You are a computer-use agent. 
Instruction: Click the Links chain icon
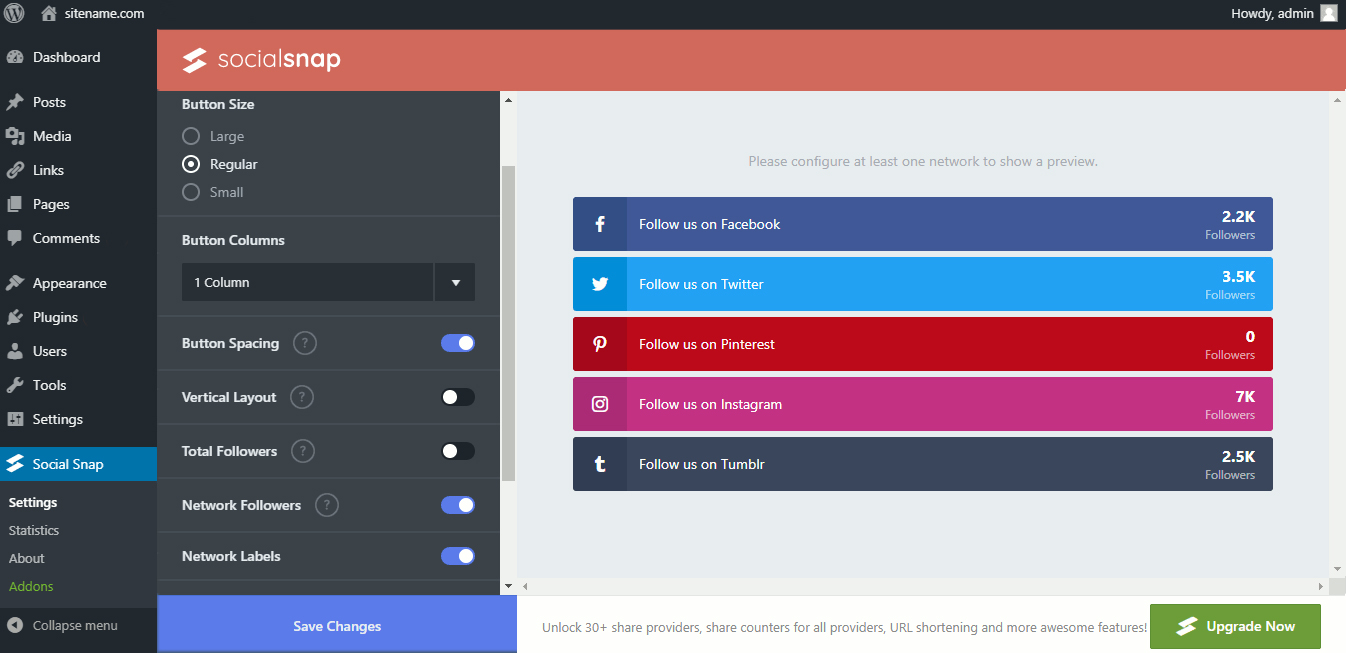point(15,170)
